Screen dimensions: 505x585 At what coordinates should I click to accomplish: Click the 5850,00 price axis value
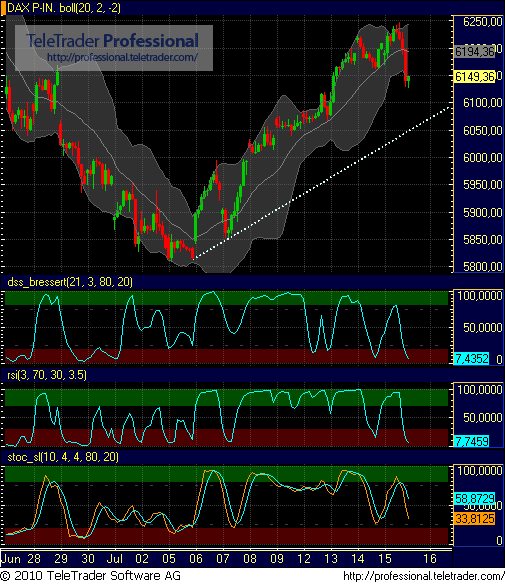click(x=483, y=240)
